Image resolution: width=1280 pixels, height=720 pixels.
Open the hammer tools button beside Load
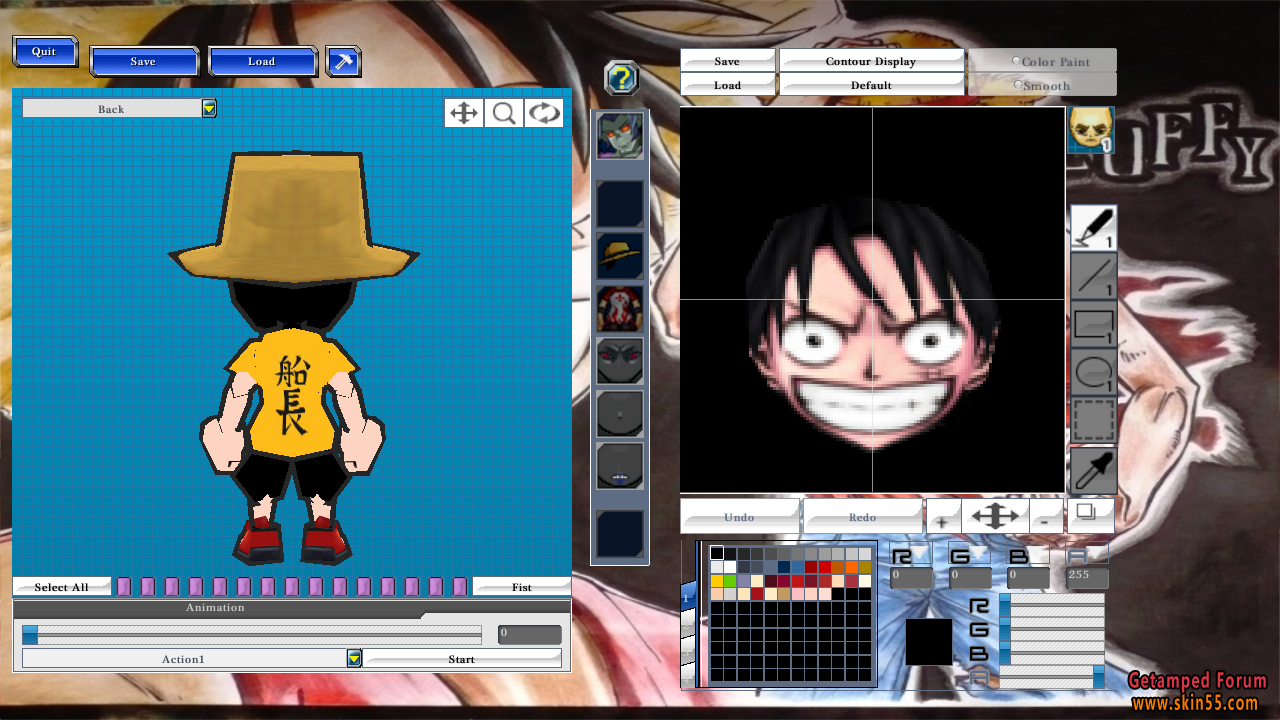pos(343,61)
